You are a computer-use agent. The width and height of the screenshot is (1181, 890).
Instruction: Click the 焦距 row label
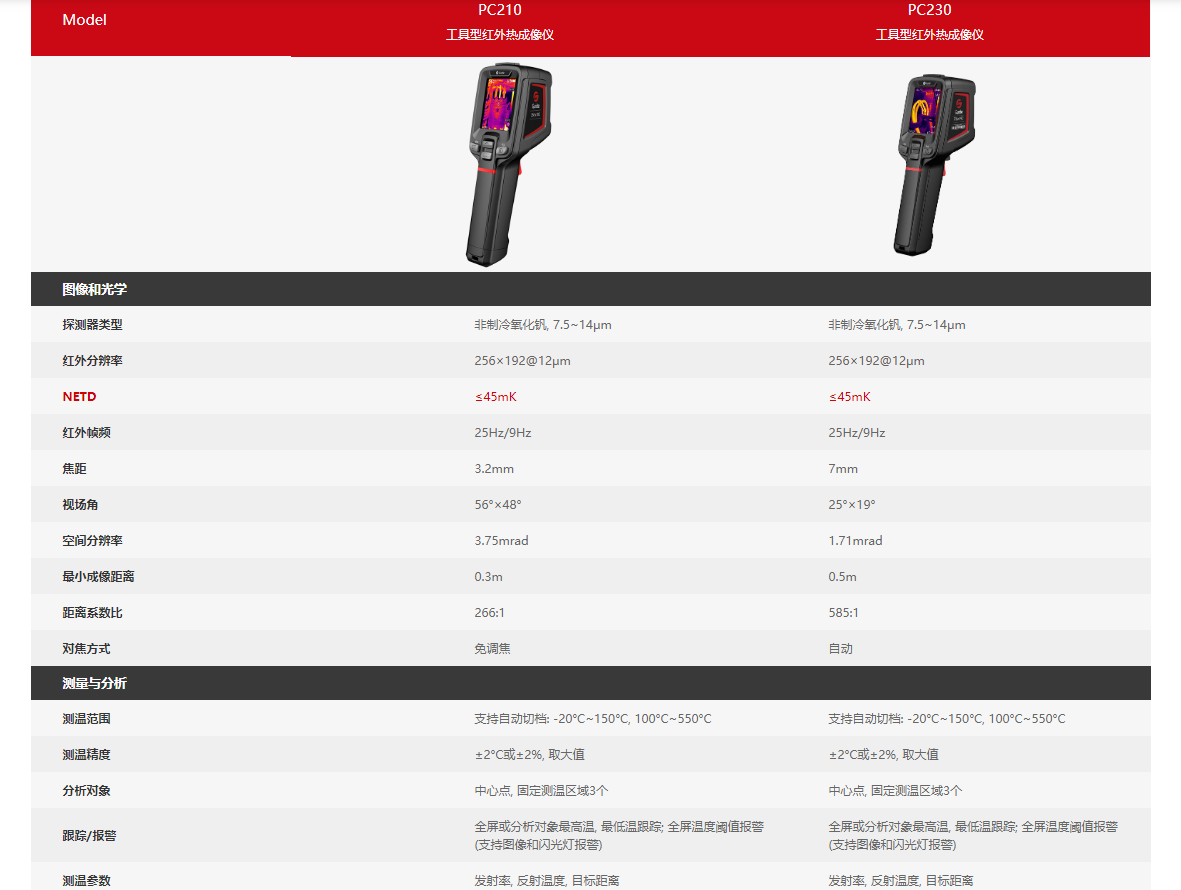click(74, 469)
